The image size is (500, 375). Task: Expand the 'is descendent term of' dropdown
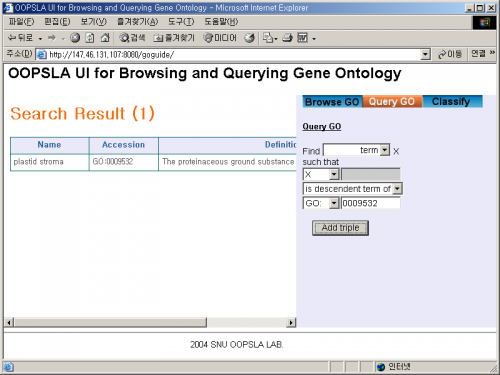tap(397, 189)
